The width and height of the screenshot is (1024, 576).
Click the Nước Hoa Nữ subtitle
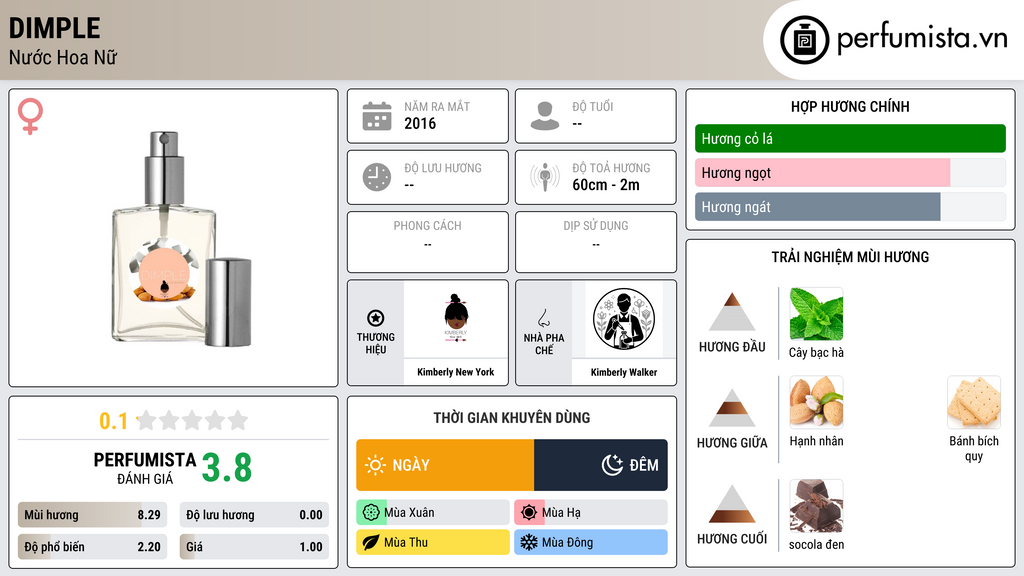pos(63,57)
